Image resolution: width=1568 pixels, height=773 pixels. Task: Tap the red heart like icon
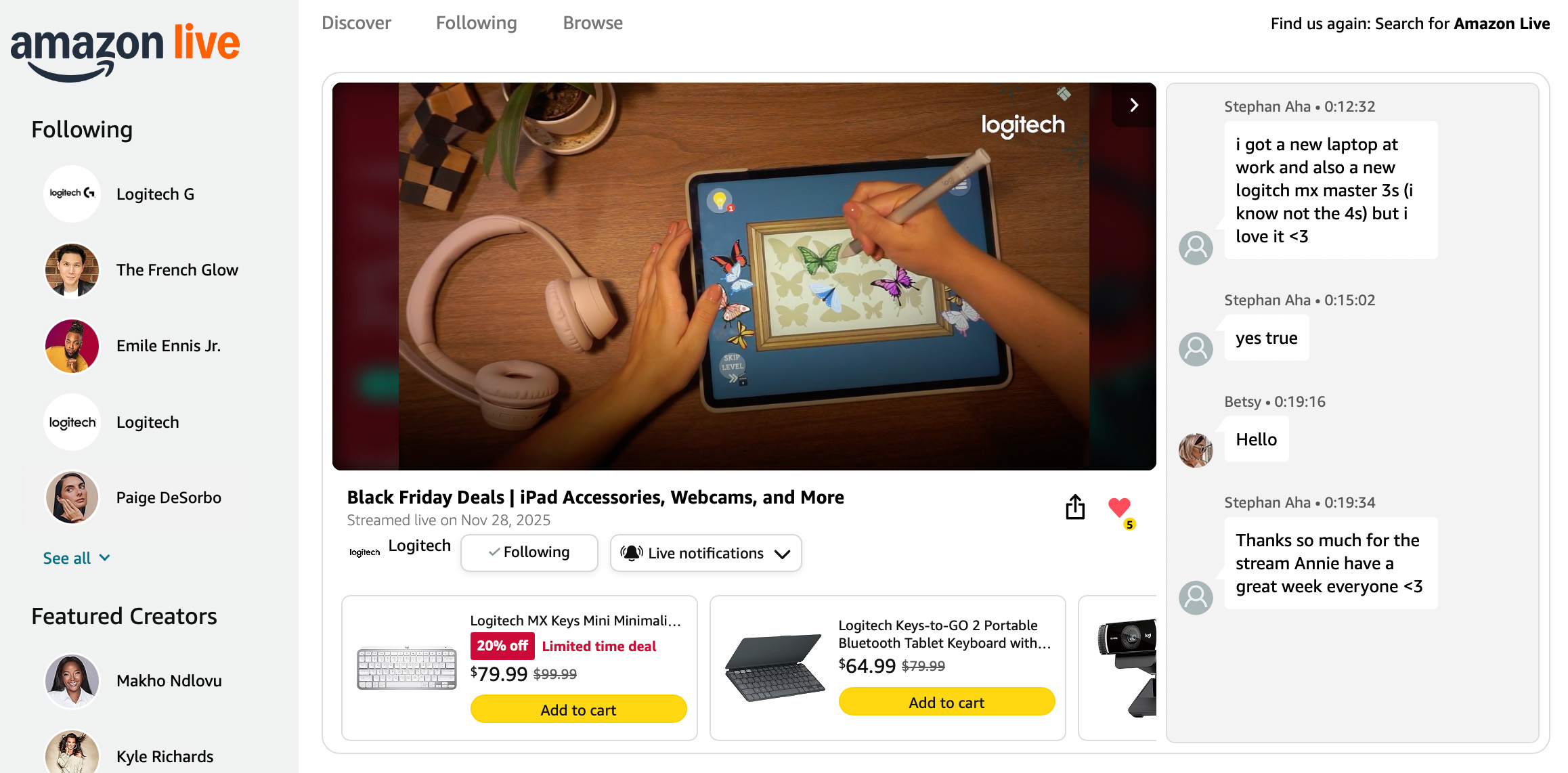[1119, 507]
